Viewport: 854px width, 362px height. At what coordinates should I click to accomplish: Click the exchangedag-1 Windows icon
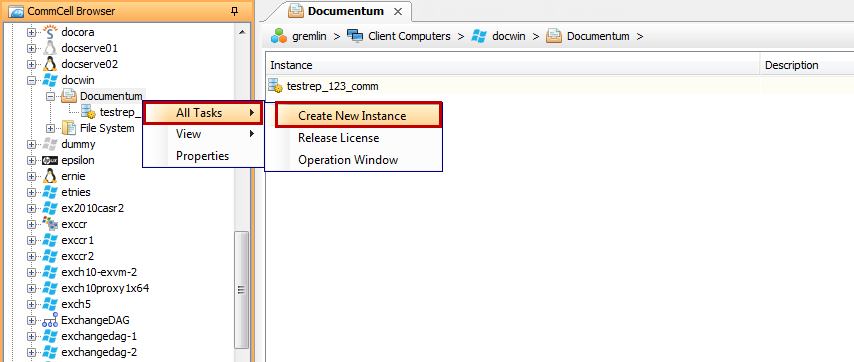tap(50, 336)
